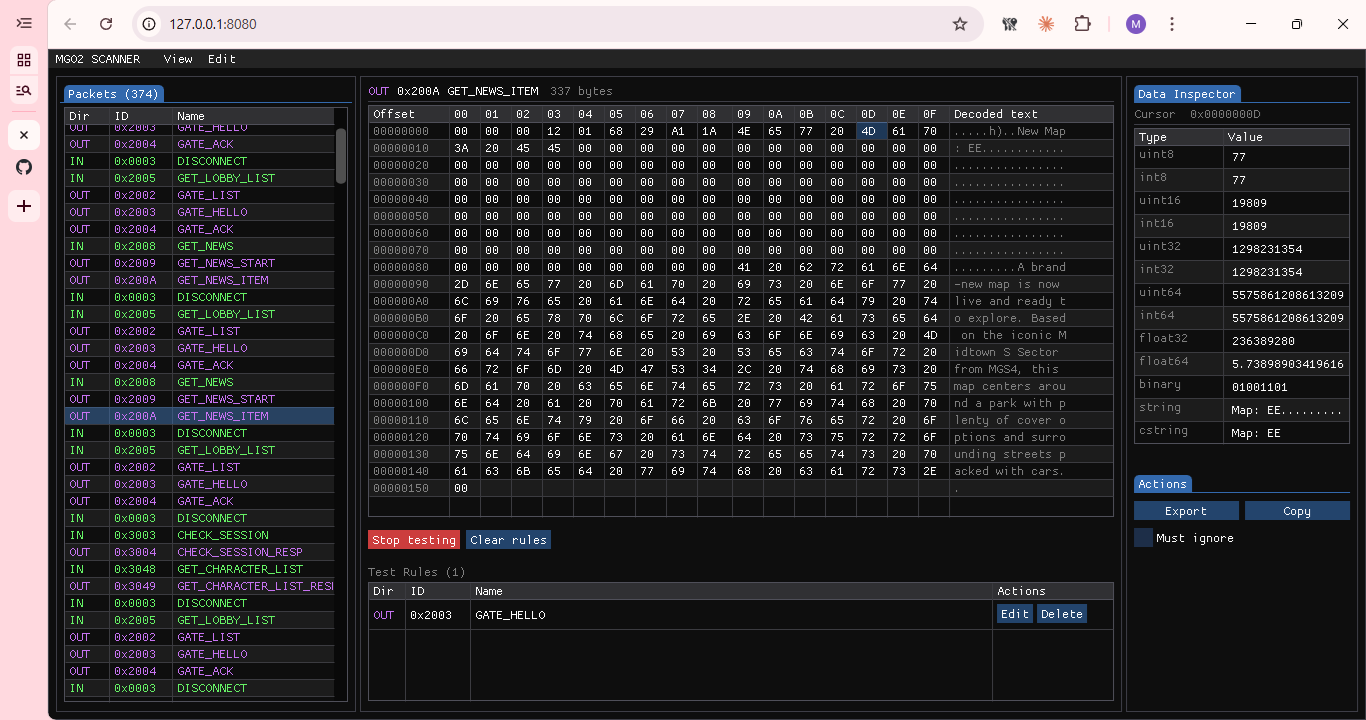
Task: Click the browser back arrow icon
Action: pyautogui.click(x=70, y=24)
